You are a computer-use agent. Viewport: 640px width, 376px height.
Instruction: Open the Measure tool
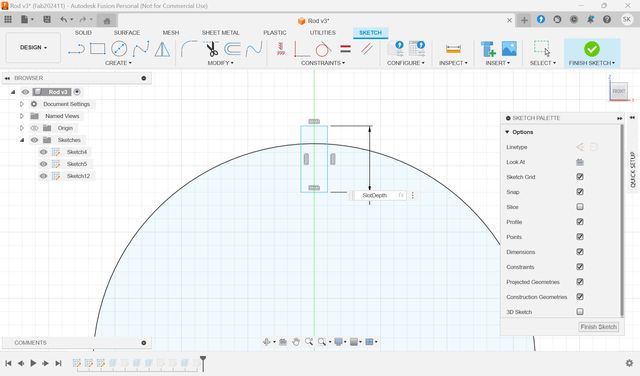click(x=453, y=49)
